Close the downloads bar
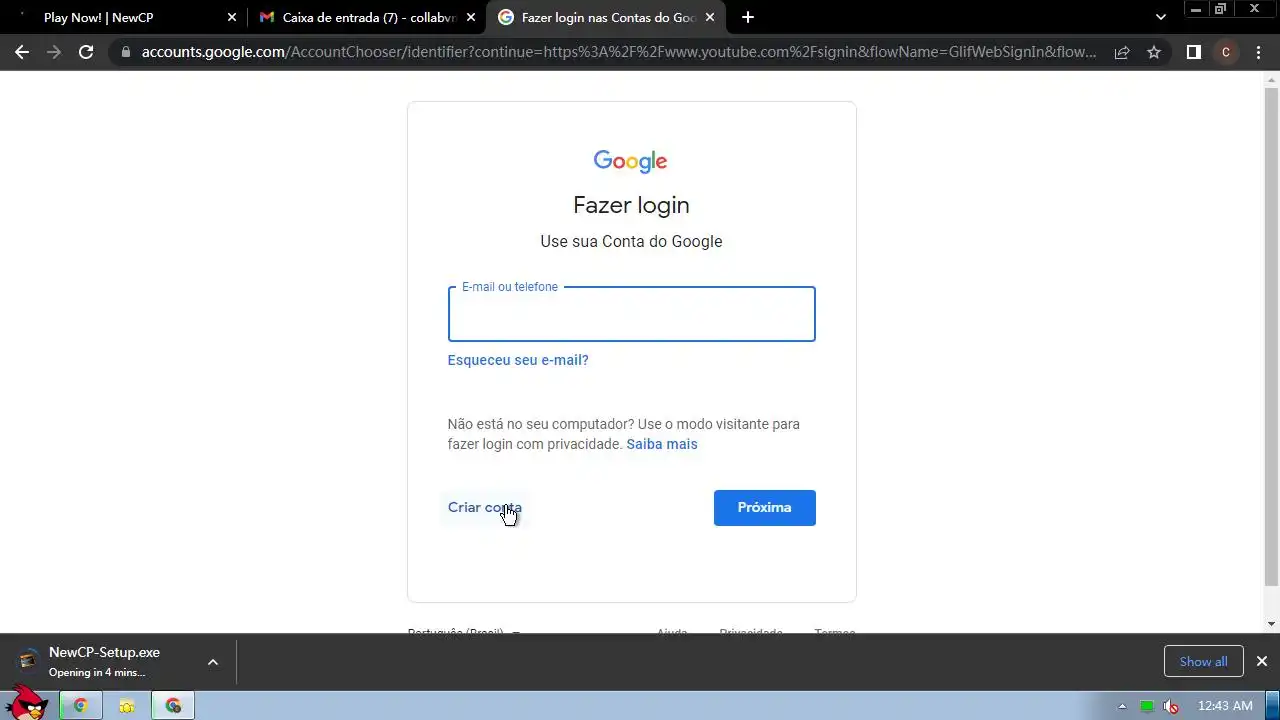 1262,661
